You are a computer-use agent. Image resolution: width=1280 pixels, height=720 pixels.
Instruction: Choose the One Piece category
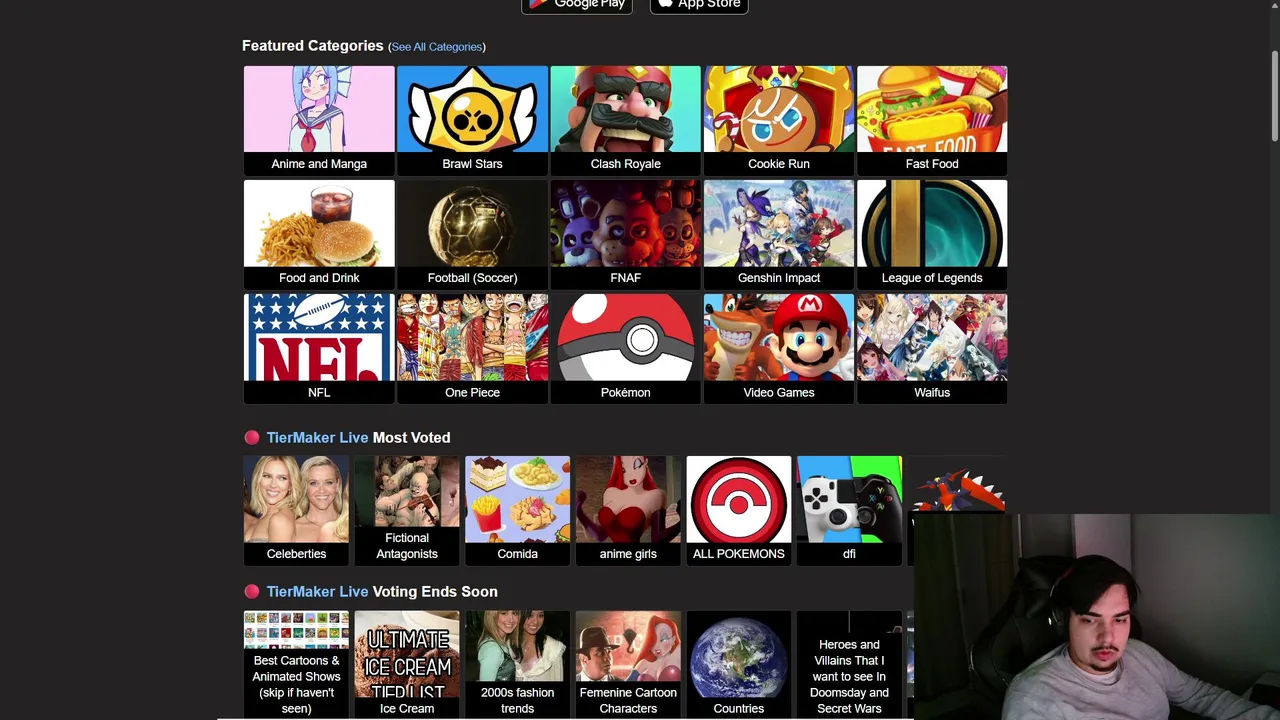point(472,348)
